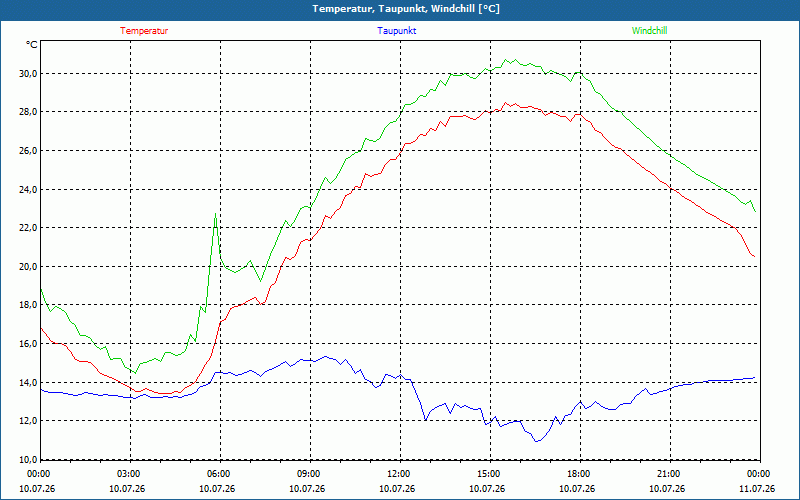Click the 20,0 y-axis label
The image size is (800, 500).
coord(28,266)
